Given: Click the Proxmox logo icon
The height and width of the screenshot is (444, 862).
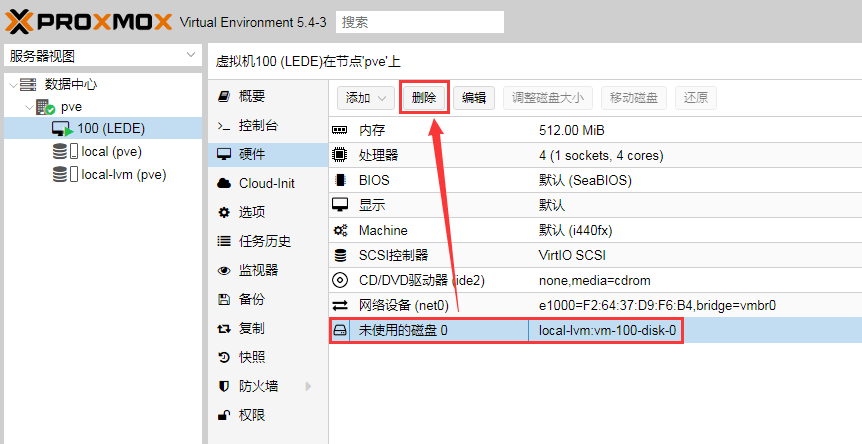Looking at the screenshot, I should point(19,21).
